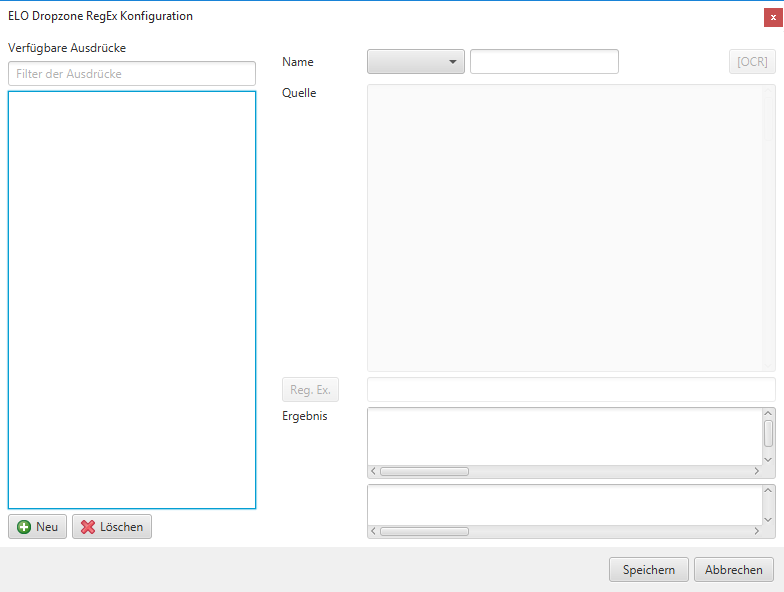Focus the Name text field

tap(544, 62)
